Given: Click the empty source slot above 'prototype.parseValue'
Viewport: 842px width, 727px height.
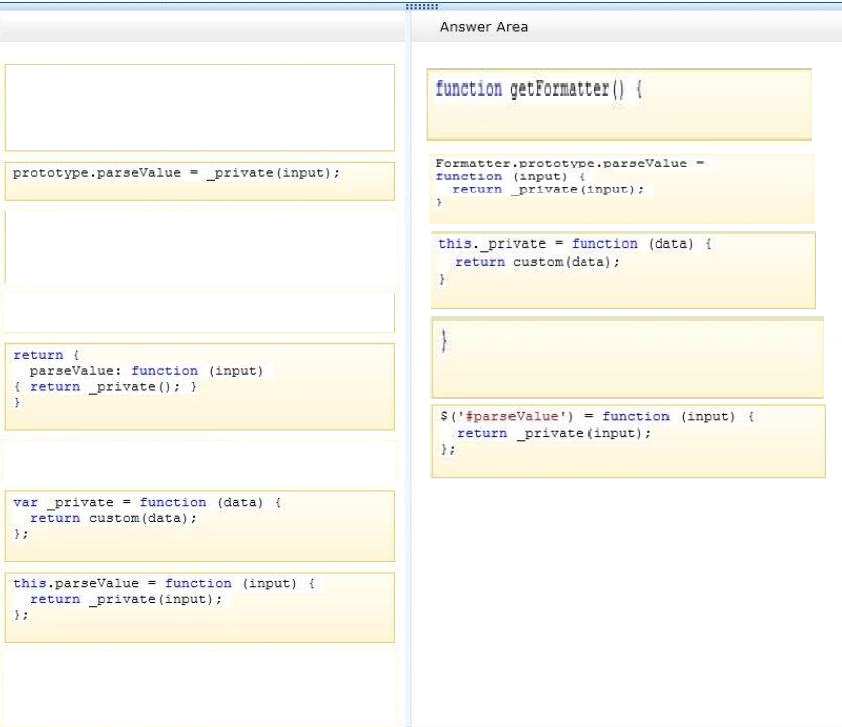Looking at the screenshot, I should (x=200, y=108).
